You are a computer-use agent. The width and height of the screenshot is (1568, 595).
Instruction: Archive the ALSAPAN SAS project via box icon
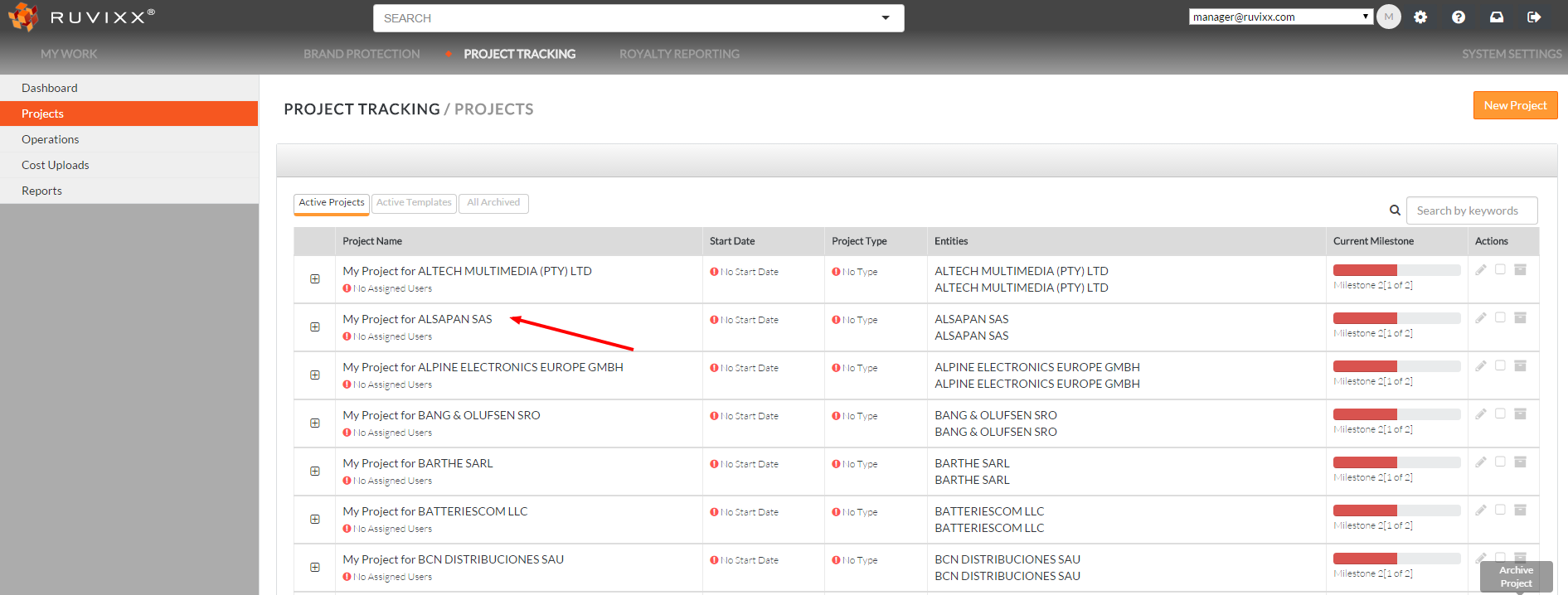(x=1520, y=317)
